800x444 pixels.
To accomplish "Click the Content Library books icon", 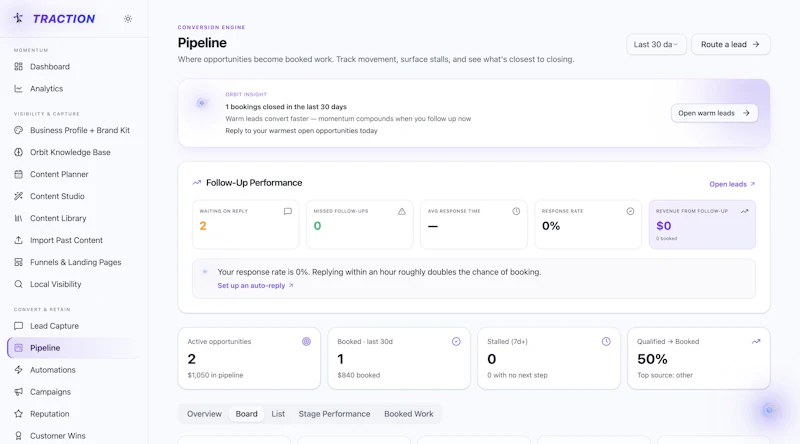I will [18, 218].
